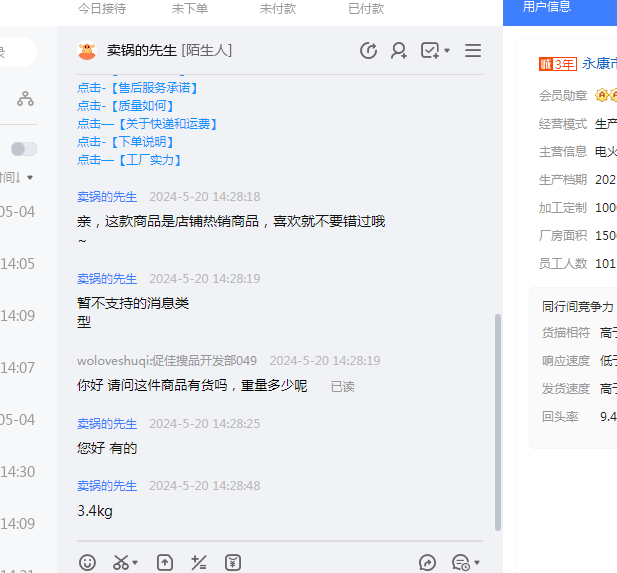
Task: Click the chat message scrollbar
Action: pyautogui.click(x=498, y=420)
